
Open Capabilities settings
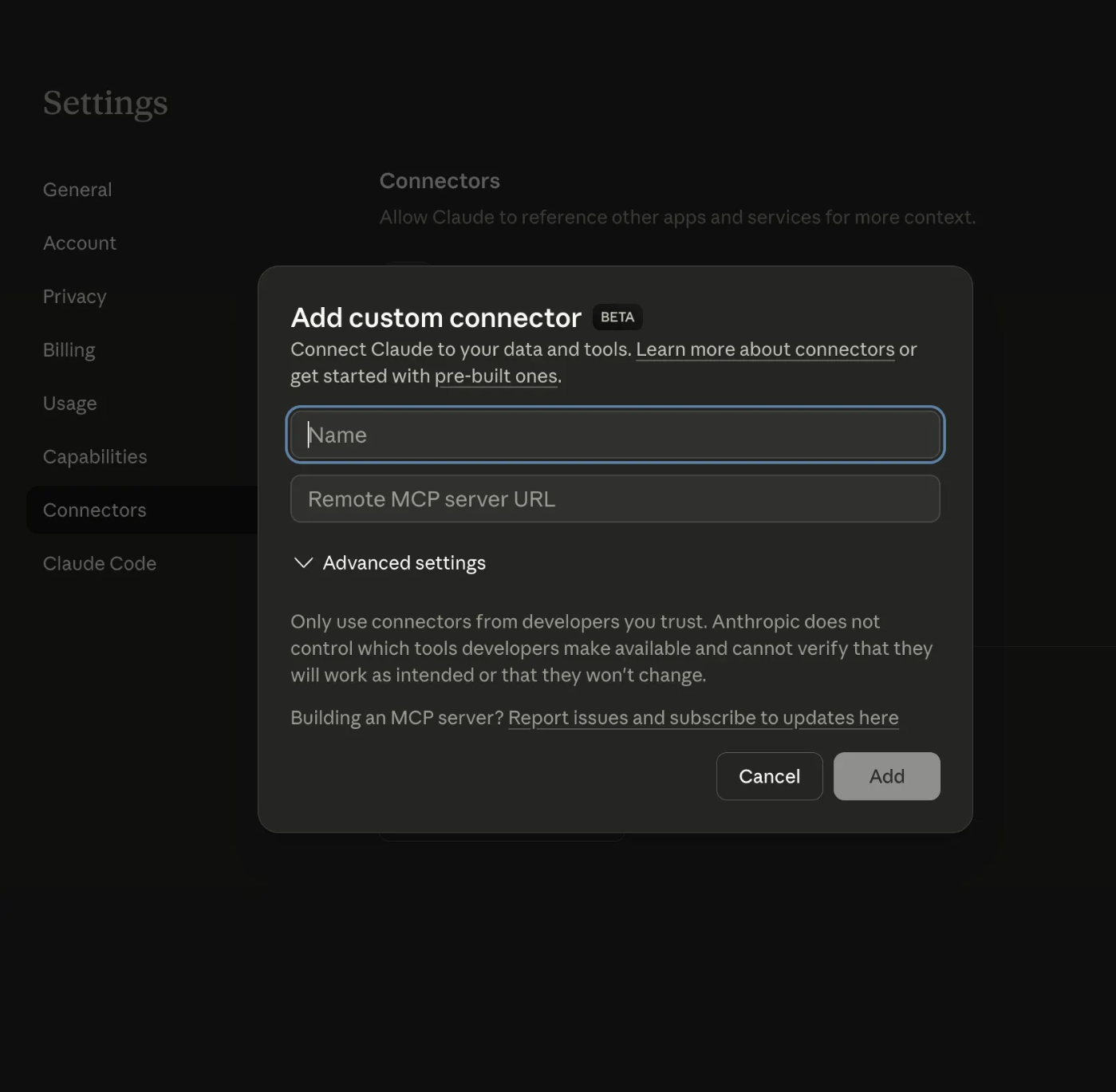coord(94,456)
